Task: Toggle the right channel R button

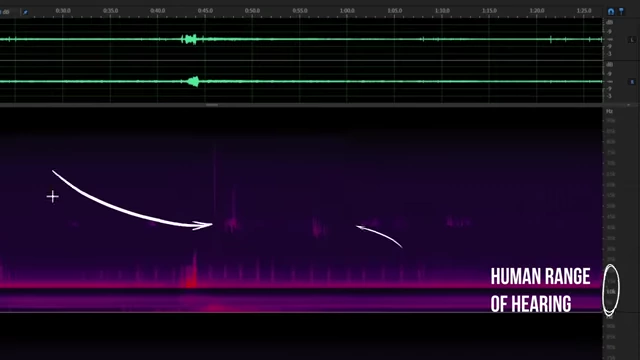Action: coord(632,82)
